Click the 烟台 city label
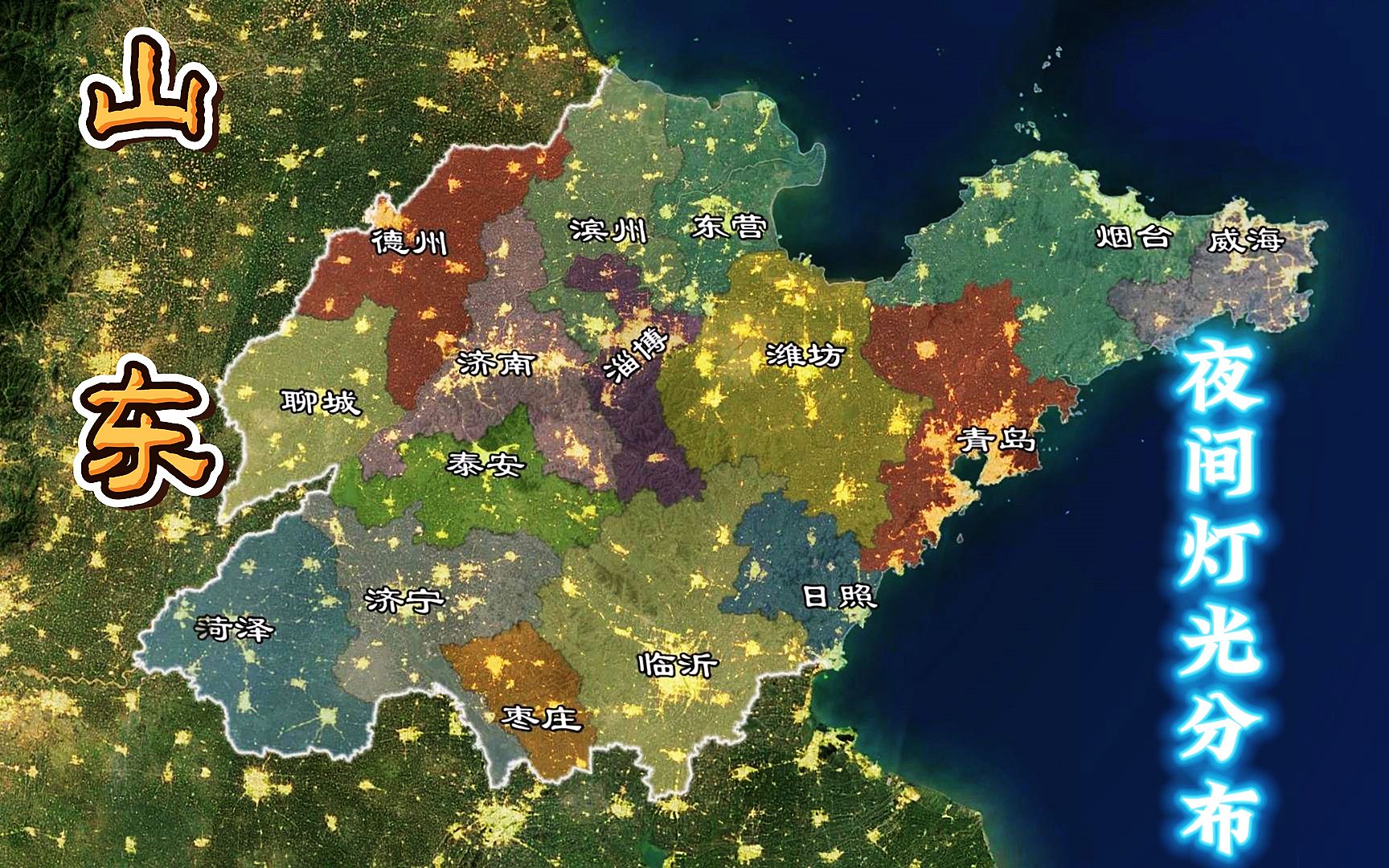The width and height of the screenshot is (1389, 868). 1133,236
